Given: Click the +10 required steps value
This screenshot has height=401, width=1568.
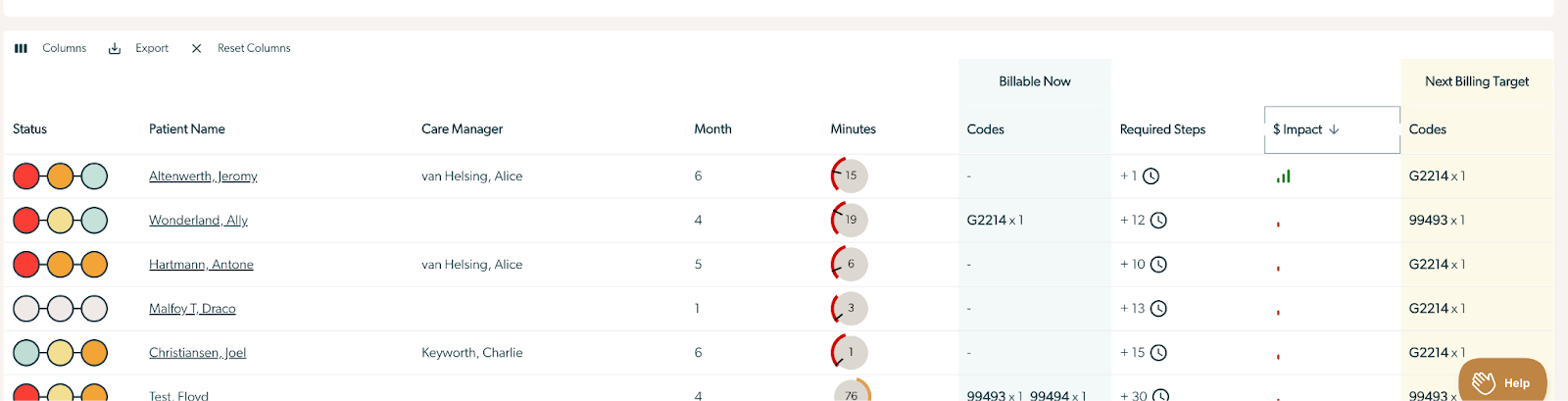Looking at the screenshot, I should (1133, 265).
